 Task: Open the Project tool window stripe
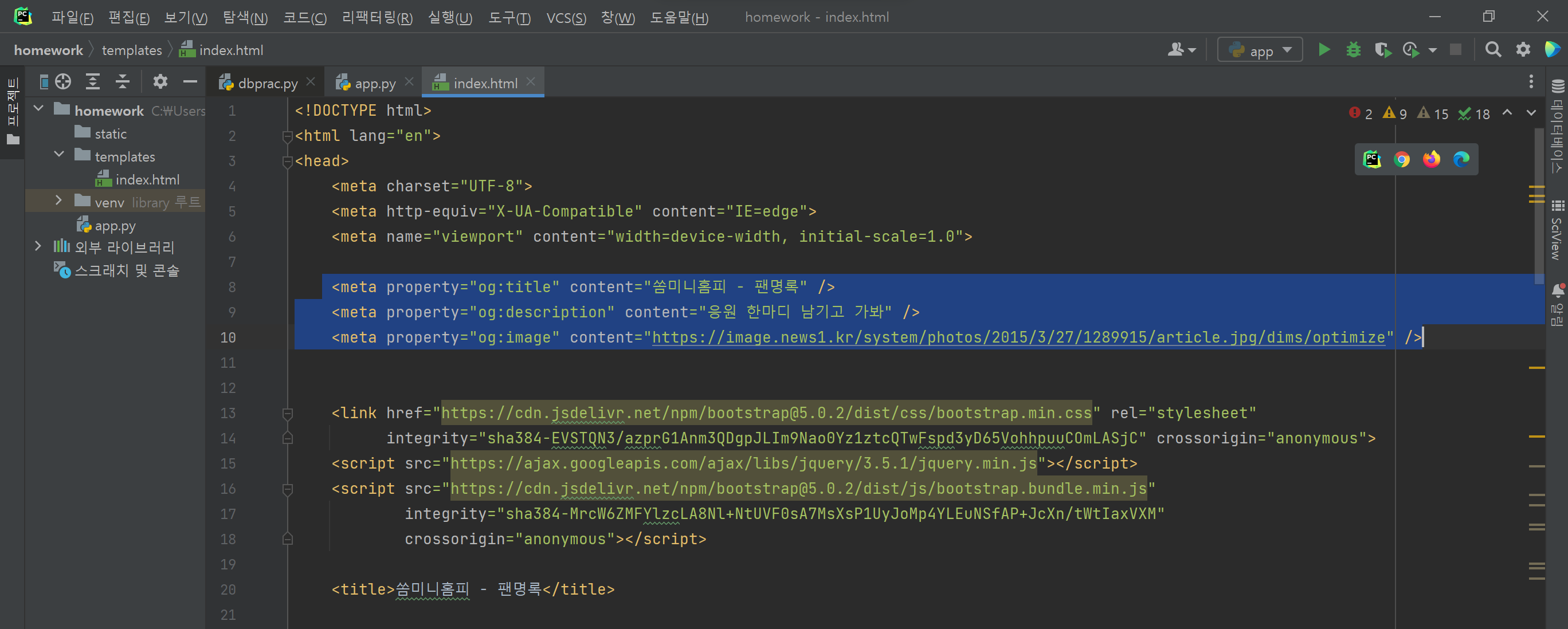pos(12,112)
